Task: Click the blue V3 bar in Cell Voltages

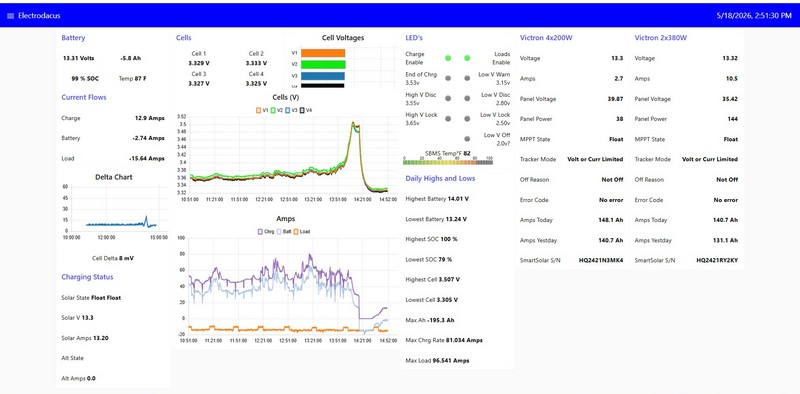Action: point(323,76)
